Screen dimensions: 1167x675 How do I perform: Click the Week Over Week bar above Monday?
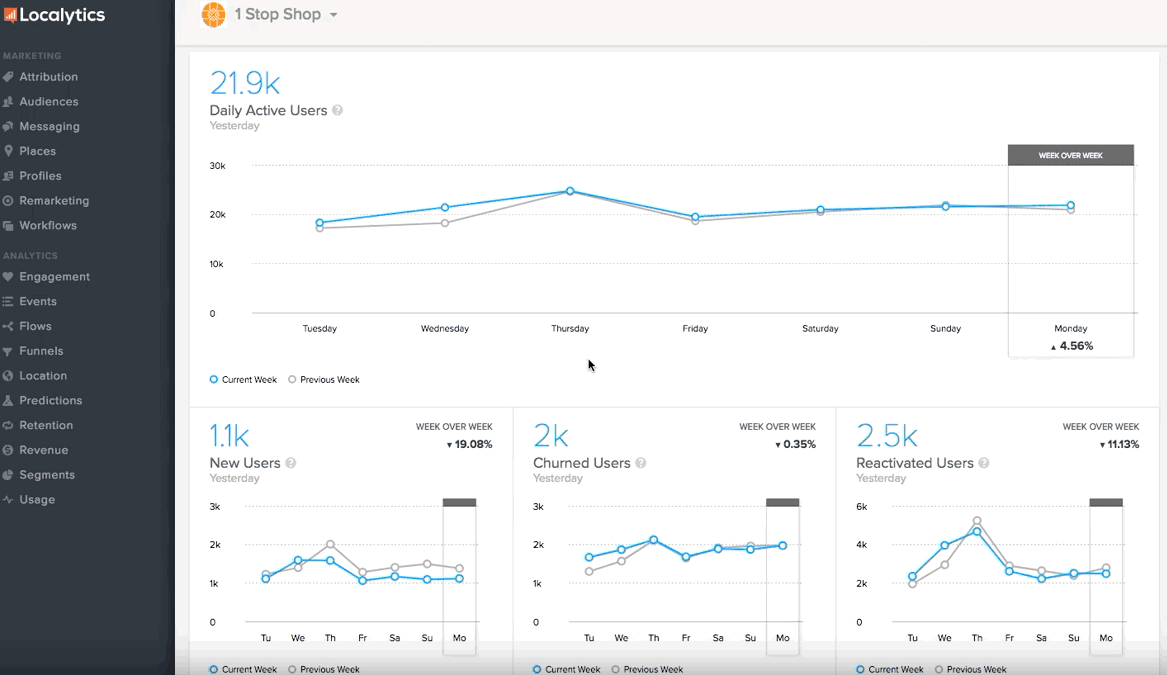tap(1070, 155)
